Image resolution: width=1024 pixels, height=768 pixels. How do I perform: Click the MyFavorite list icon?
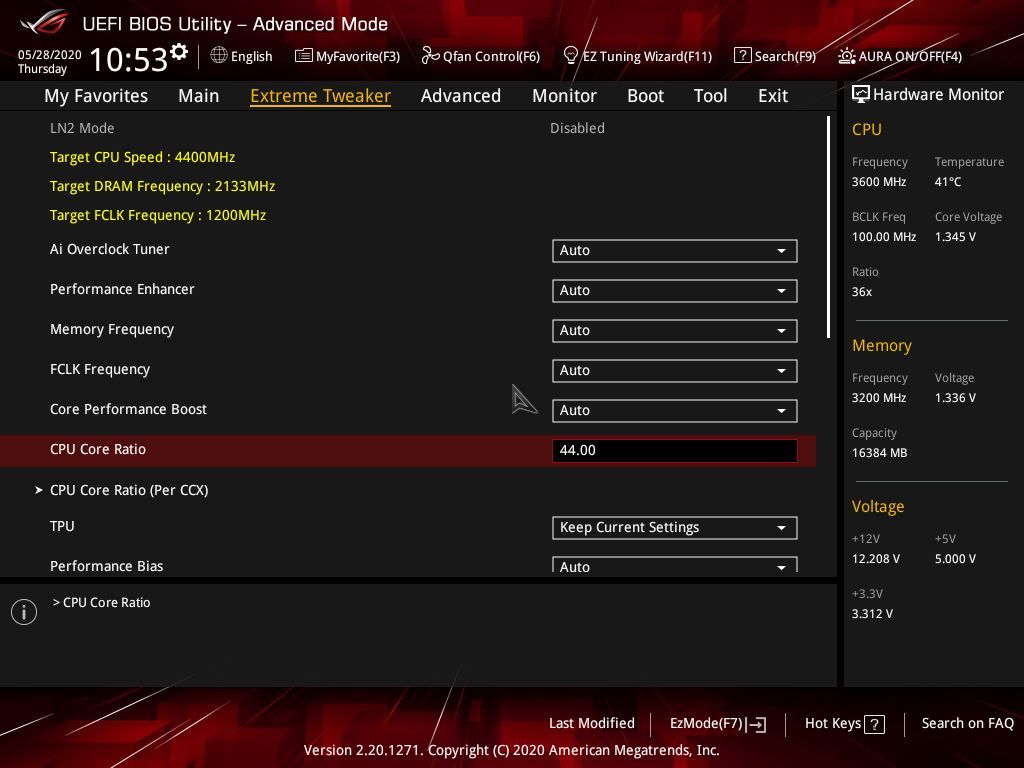pyautogui.click(x=304, y=56)
